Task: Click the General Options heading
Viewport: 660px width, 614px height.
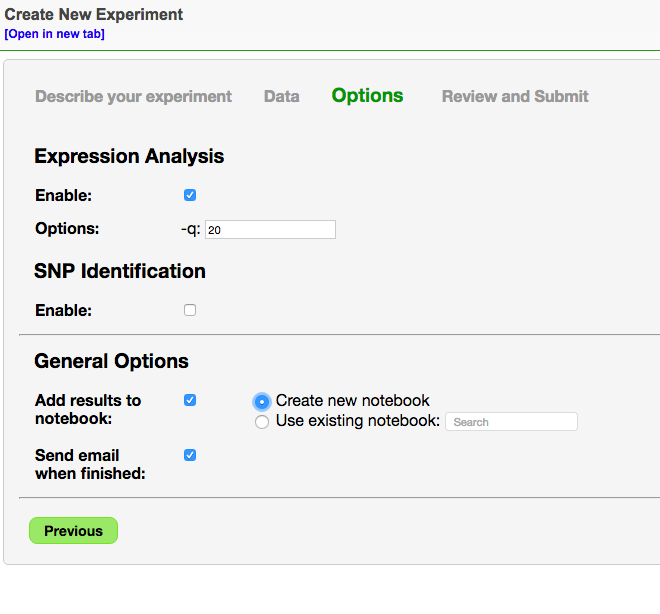Action: pyautogui.click(x=111, y=361)
